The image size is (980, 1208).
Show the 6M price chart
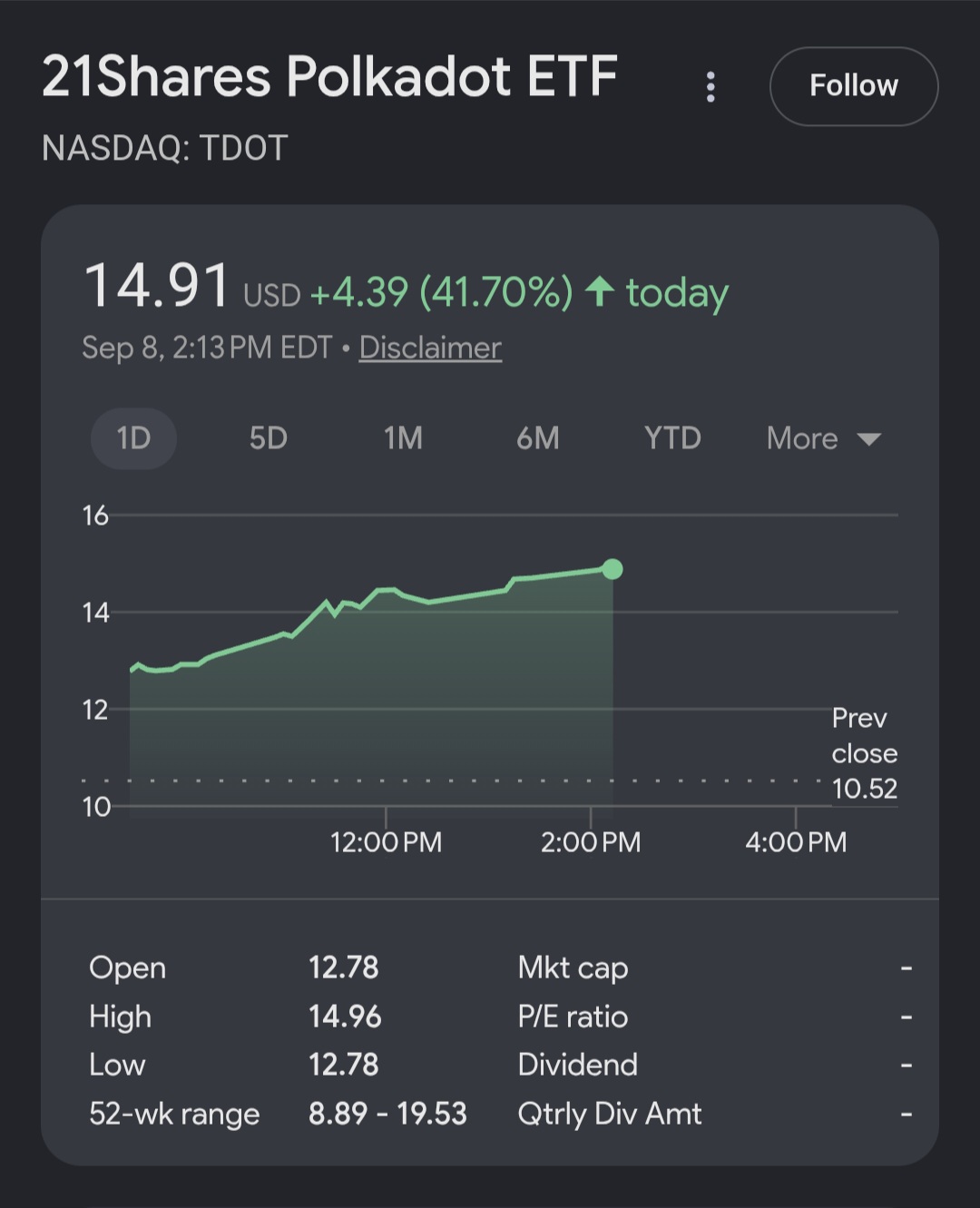[x=538, y=438]
